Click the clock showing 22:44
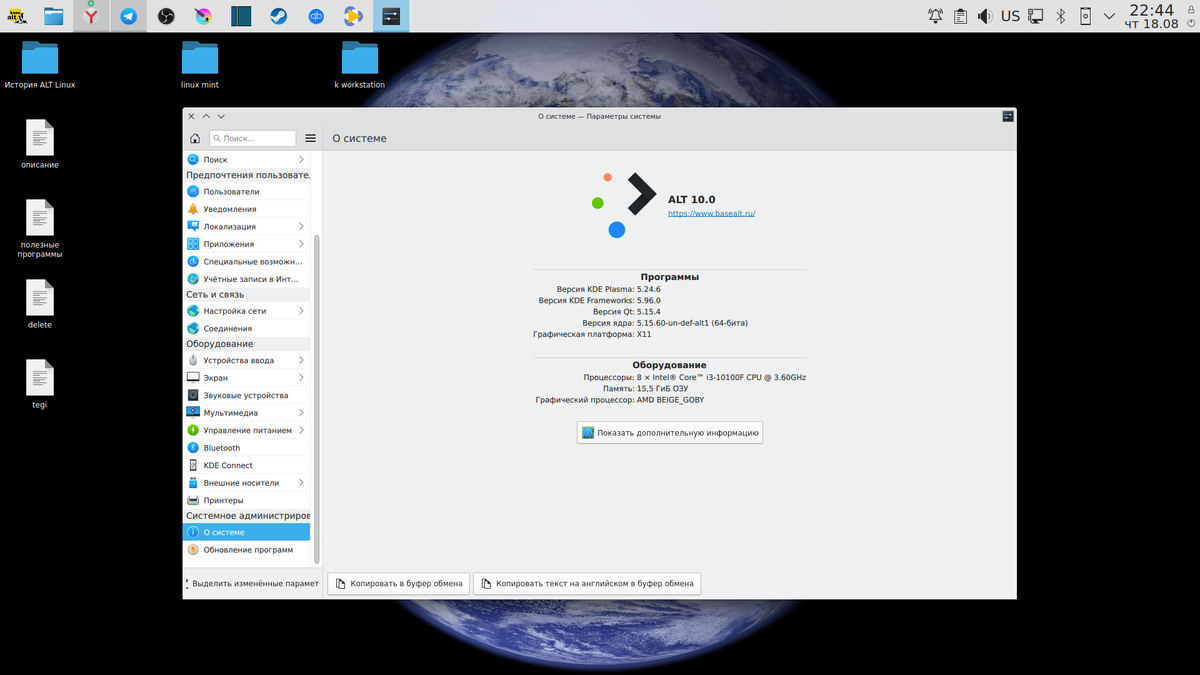1200x675 pixels. [x=1151, y=16]
